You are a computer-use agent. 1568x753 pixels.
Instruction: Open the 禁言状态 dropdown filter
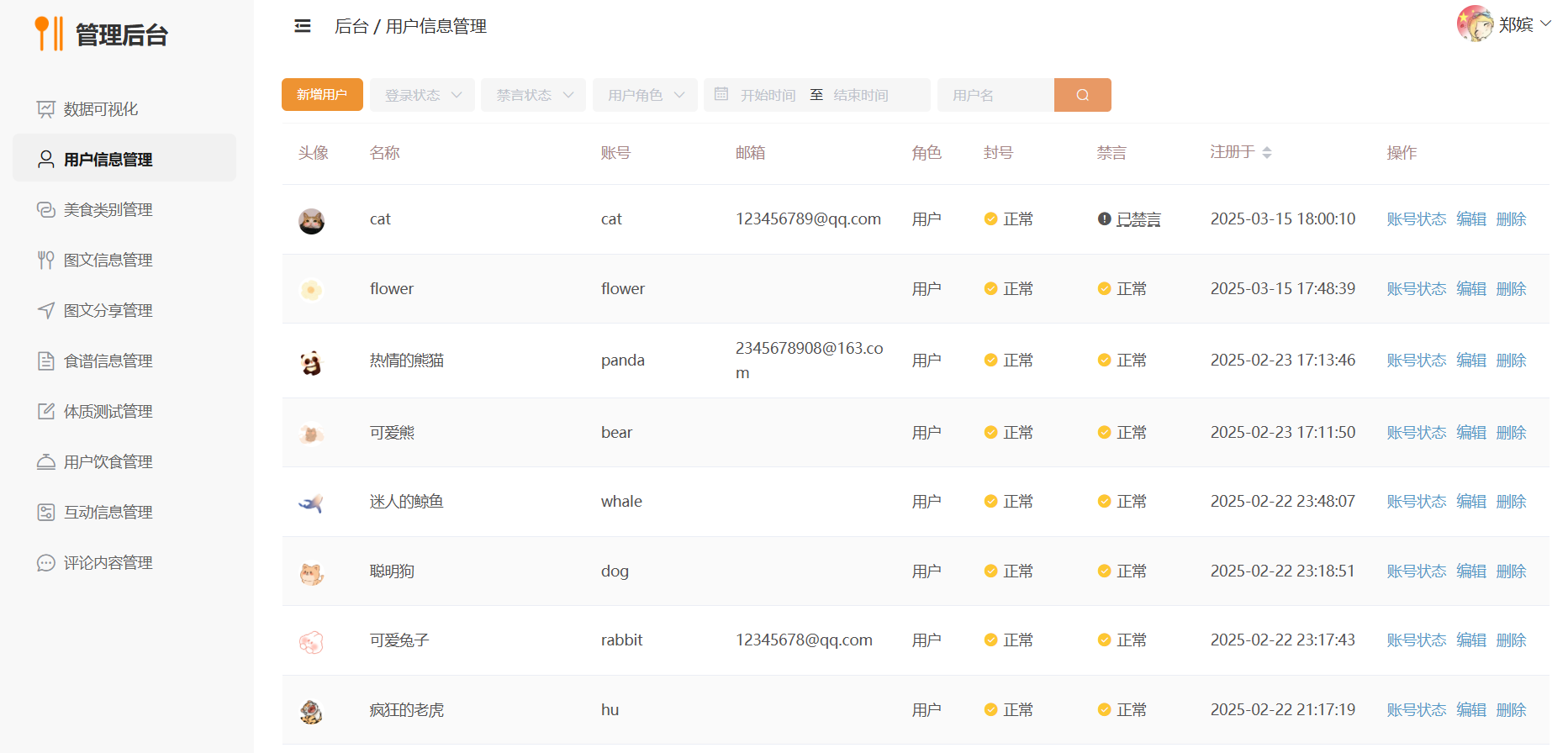point(533,95)
